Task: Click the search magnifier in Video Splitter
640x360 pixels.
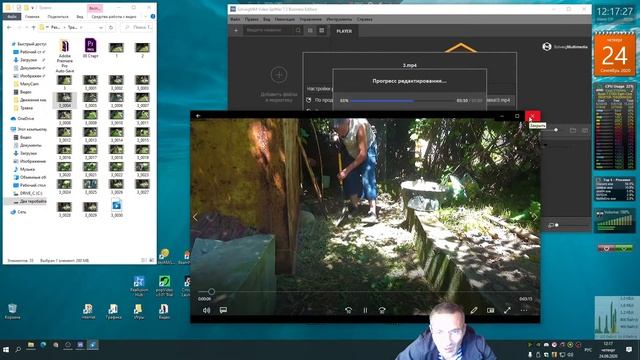Action: pyautogui.click(x=298, y=30)
